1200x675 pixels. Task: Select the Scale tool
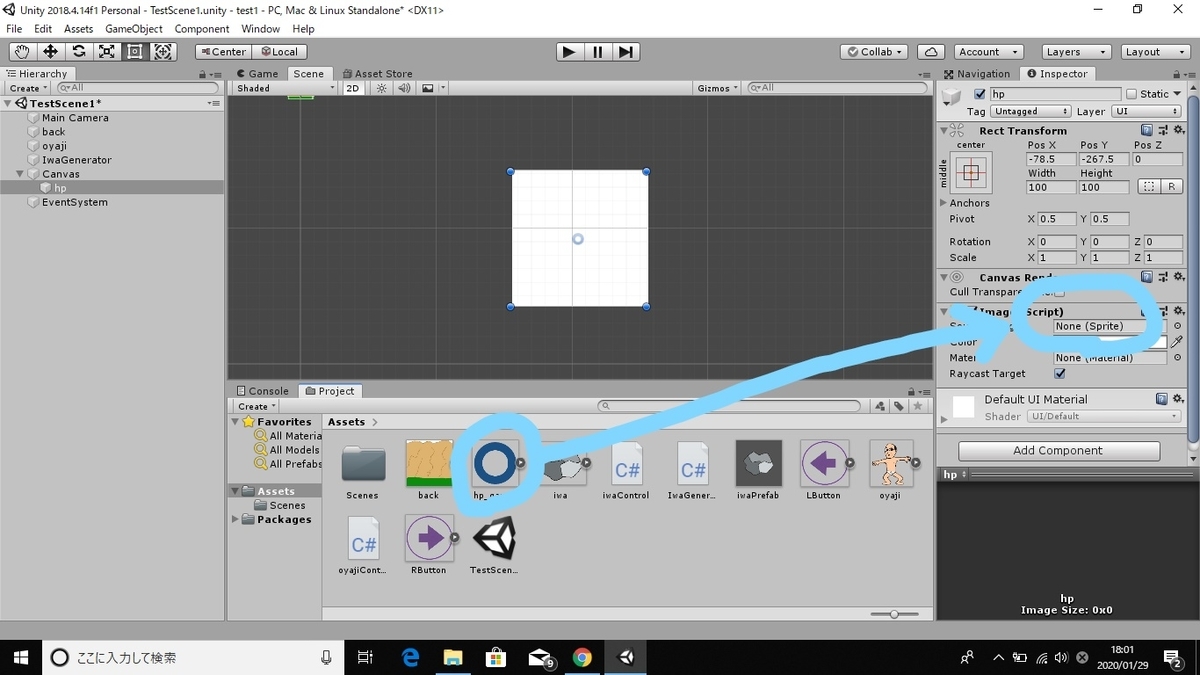pos(106,52)
